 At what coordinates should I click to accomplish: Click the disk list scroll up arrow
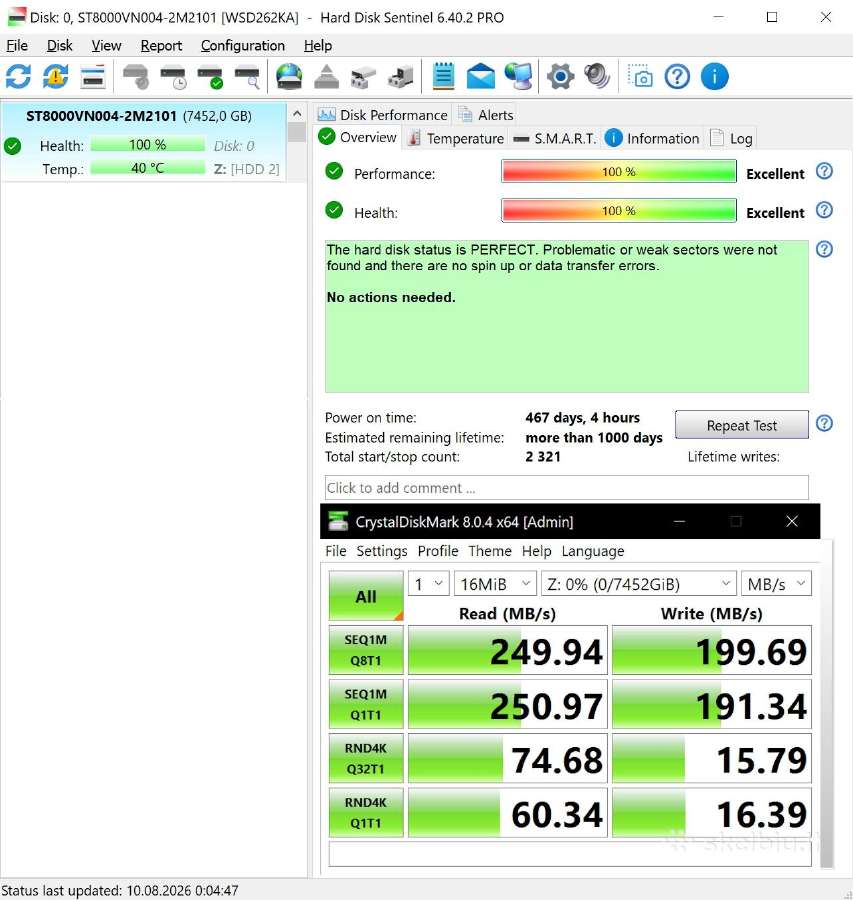297,114
